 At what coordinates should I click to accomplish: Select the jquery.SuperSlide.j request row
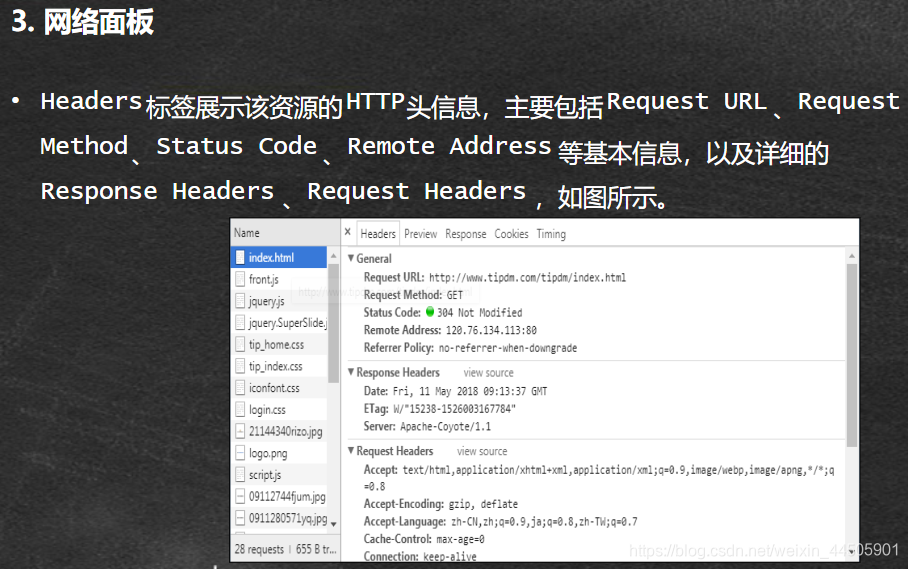tap(279, 322)
